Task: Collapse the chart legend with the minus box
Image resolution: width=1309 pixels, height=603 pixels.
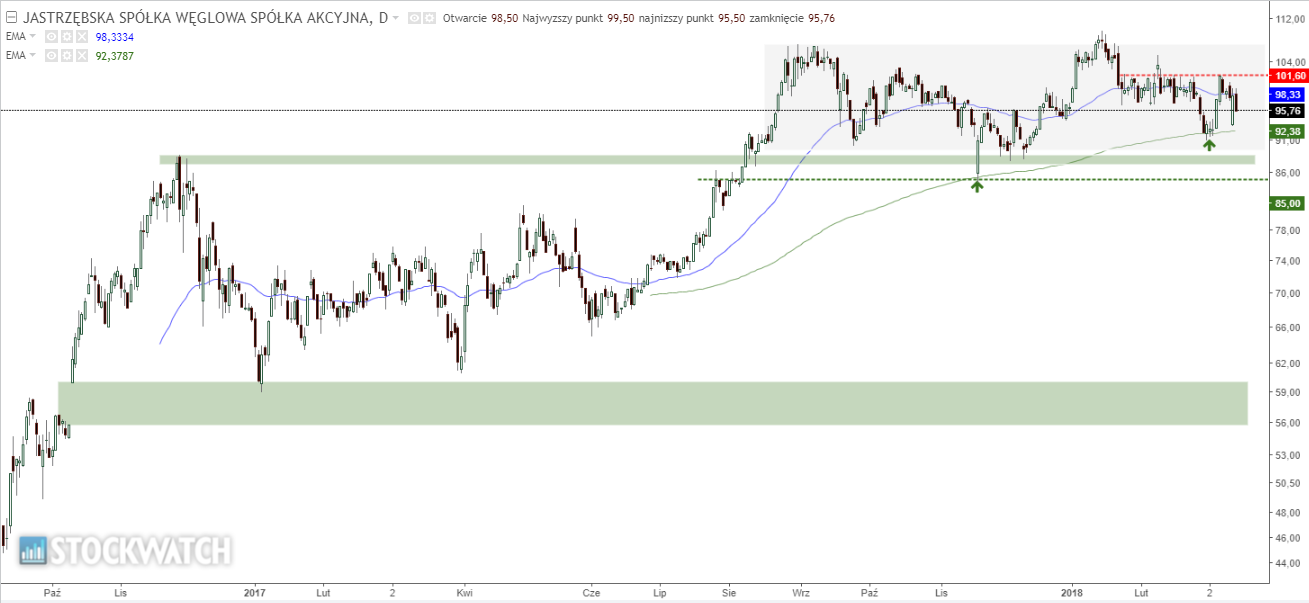Action: [x=10, y=18]
